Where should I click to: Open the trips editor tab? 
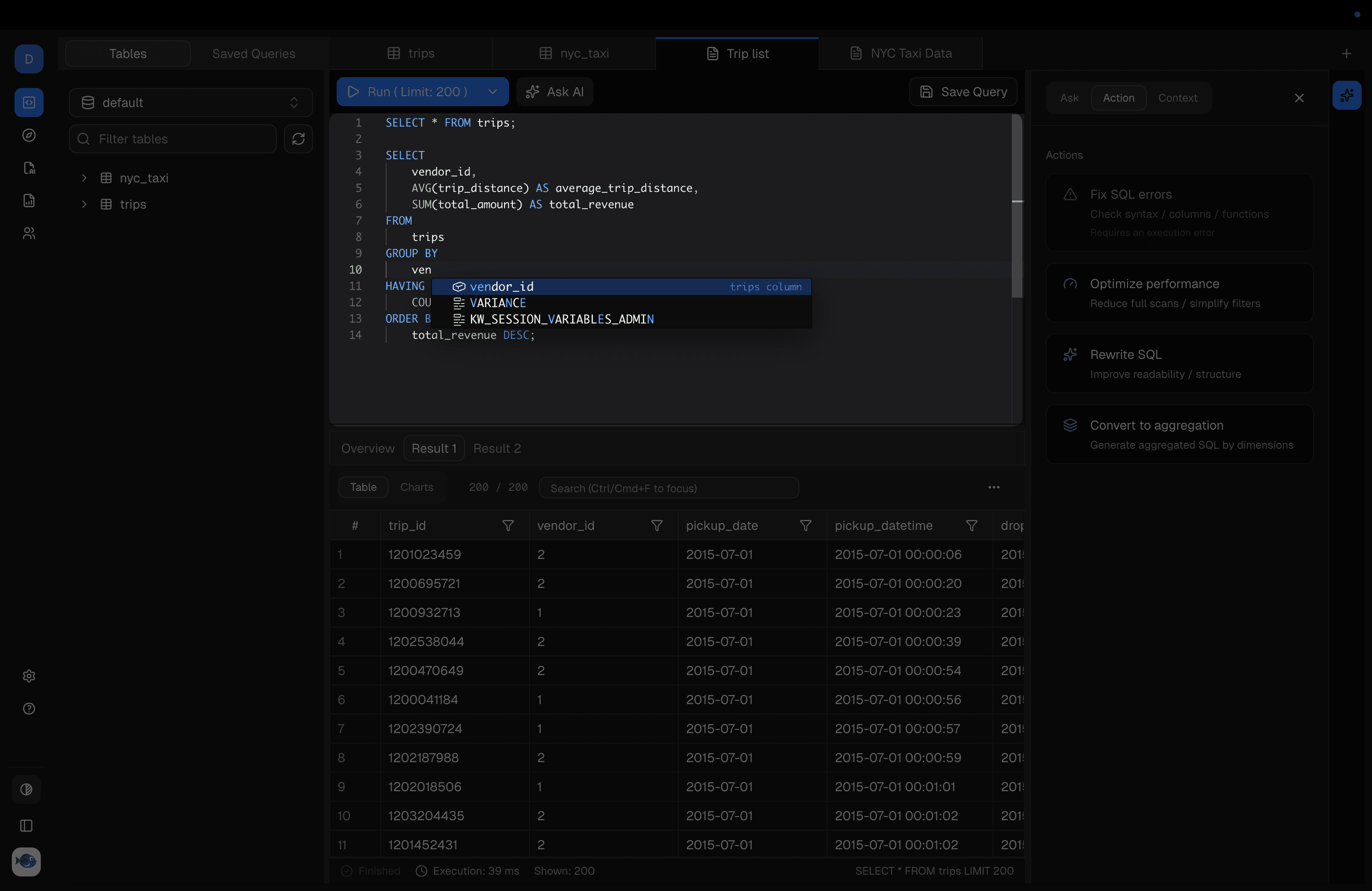411,54
